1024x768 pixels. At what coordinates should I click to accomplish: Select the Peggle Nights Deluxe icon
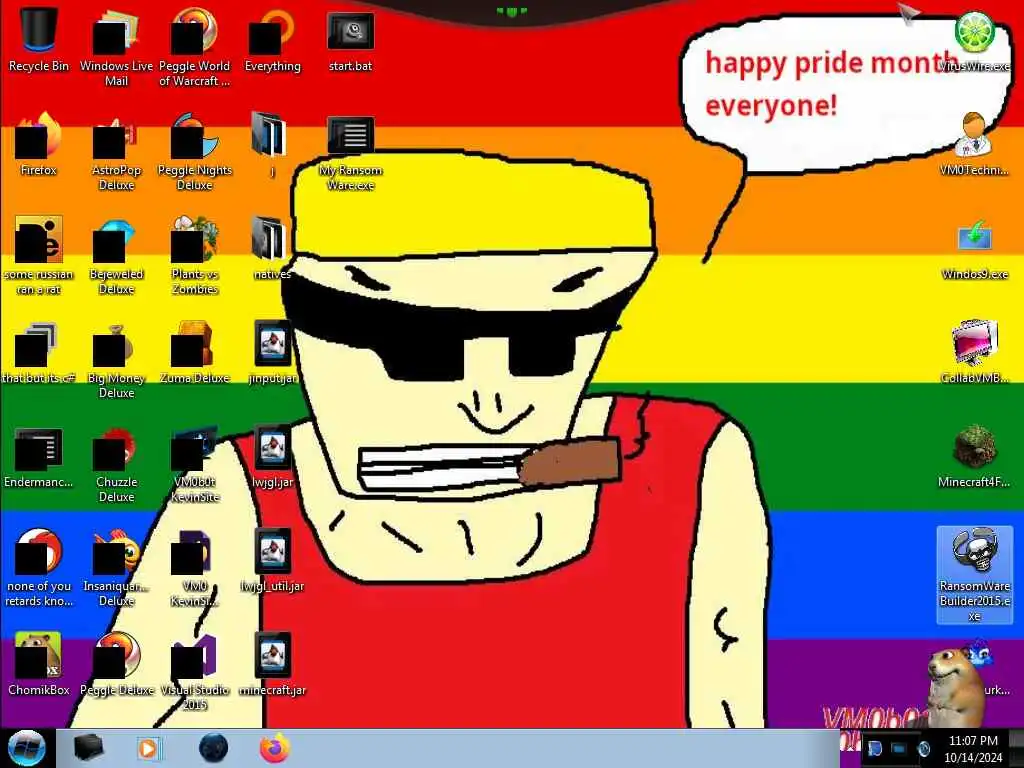[195, 153]
